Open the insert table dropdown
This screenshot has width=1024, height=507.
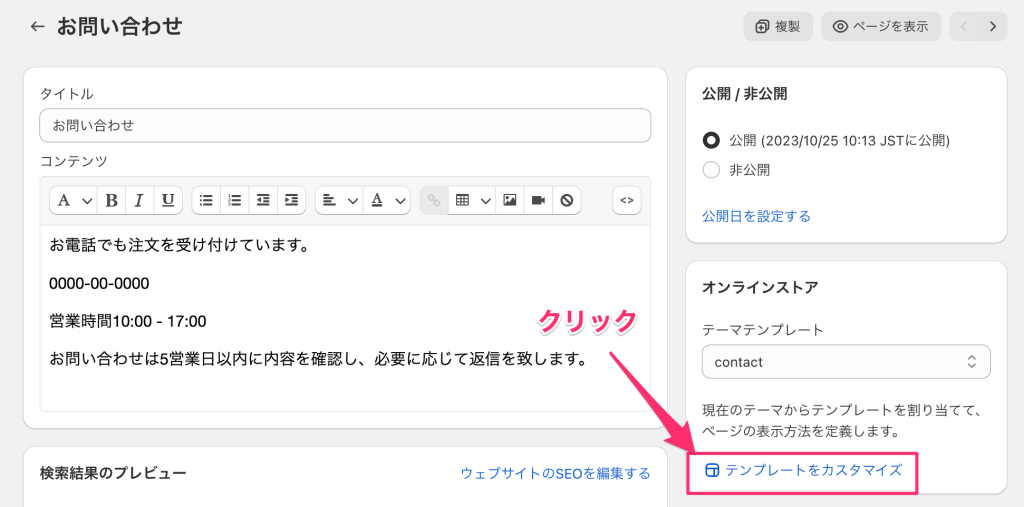[472, 201]
